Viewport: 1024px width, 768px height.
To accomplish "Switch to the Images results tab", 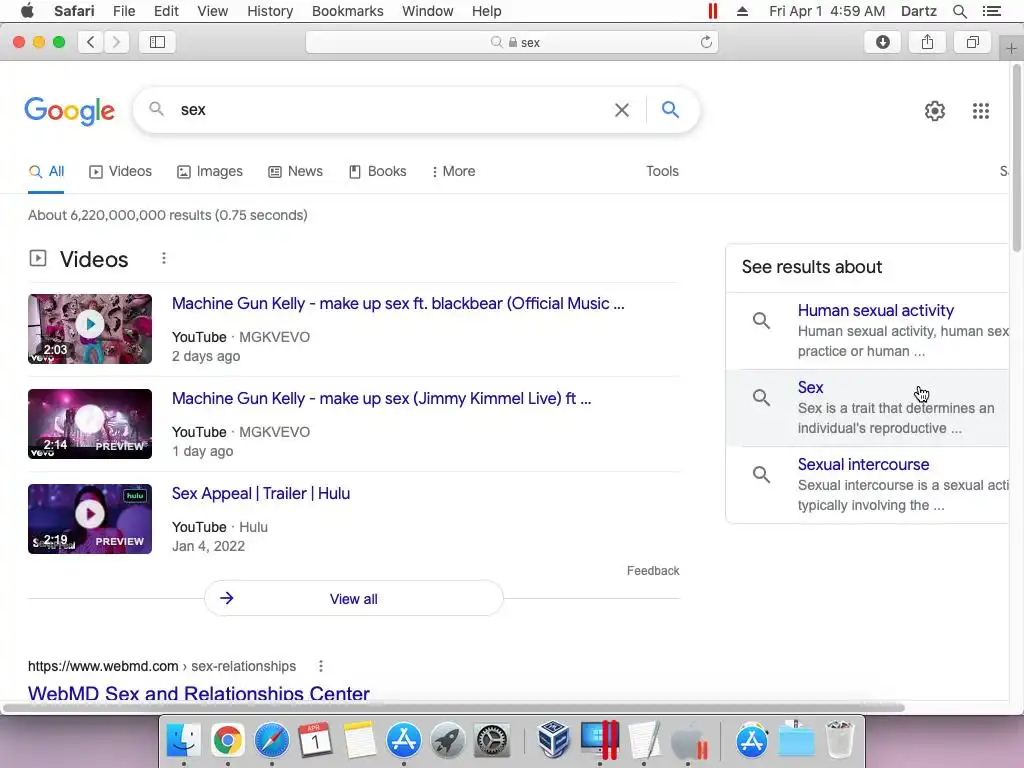I will pyautogui.click(x=210, y=171).
